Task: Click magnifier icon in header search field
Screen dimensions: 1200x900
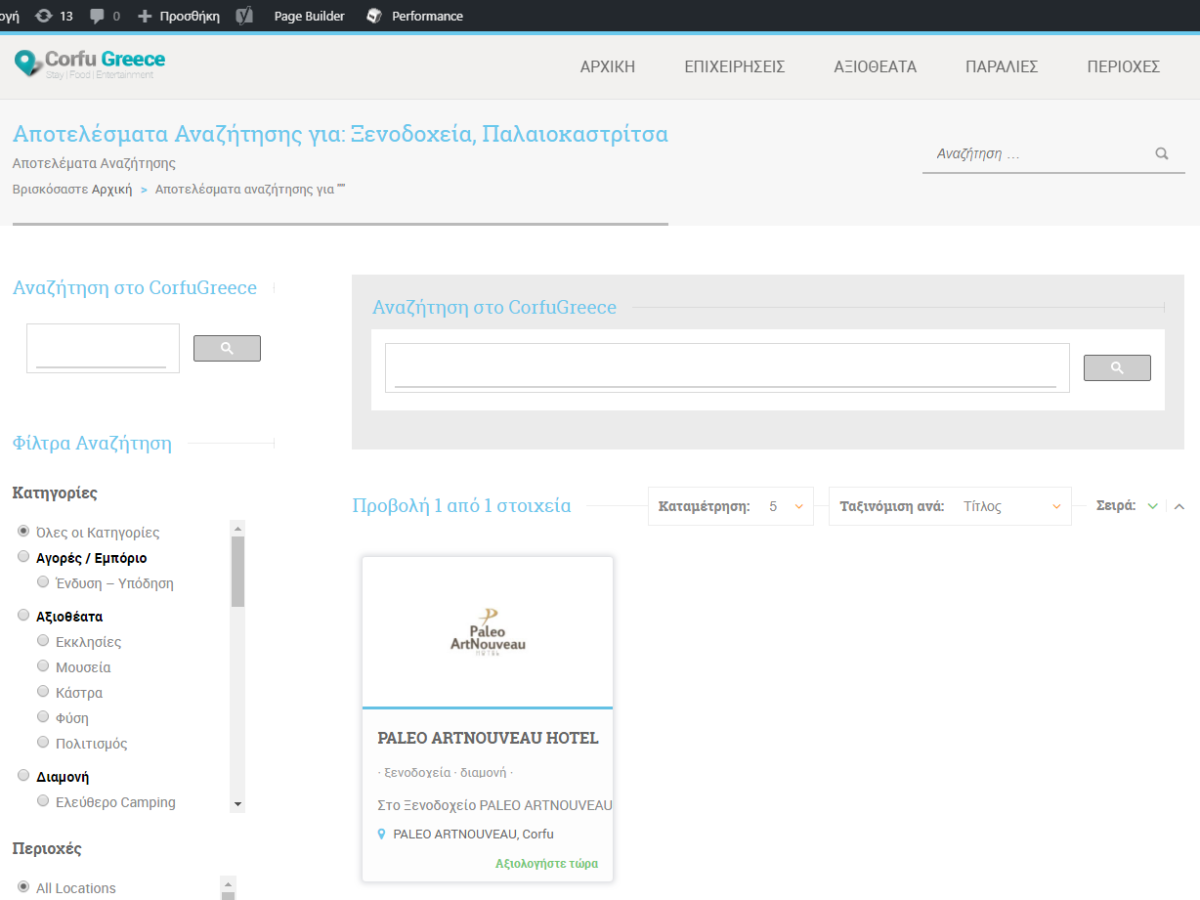Action: [x=1161, y=154]
